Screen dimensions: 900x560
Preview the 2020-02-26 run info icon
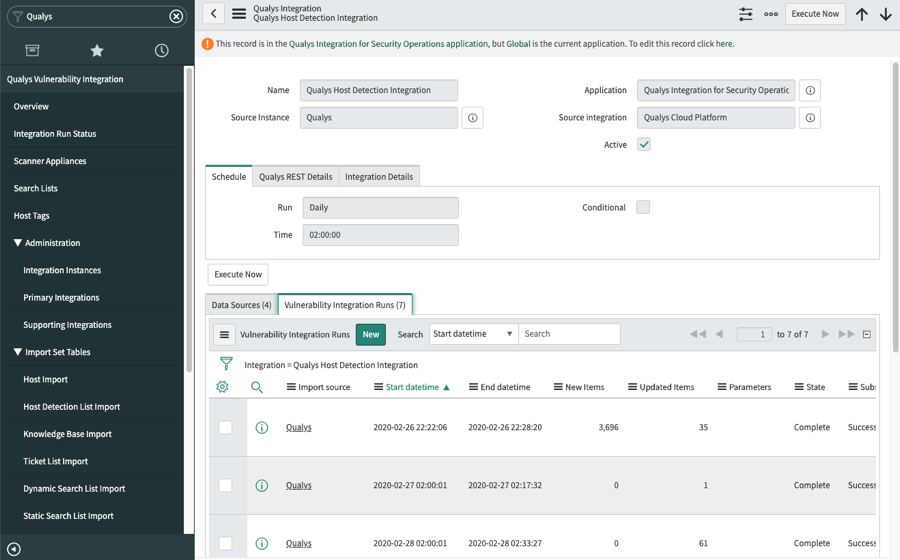point(262,427)
